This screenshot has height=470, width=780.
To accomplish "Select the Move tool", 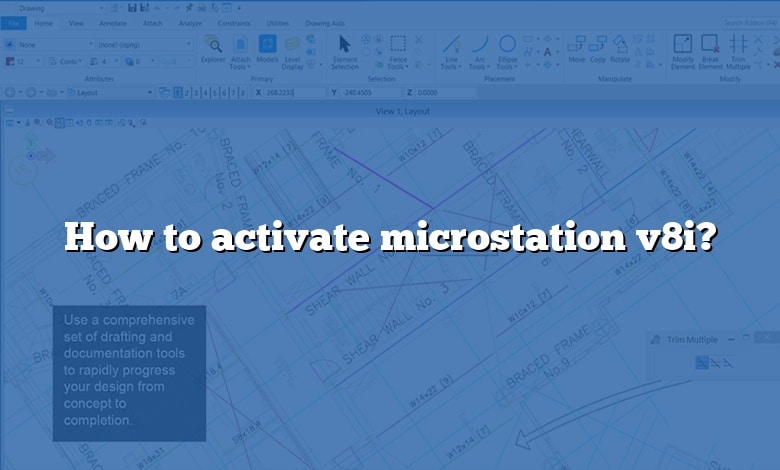I will [x=577, y=49].
